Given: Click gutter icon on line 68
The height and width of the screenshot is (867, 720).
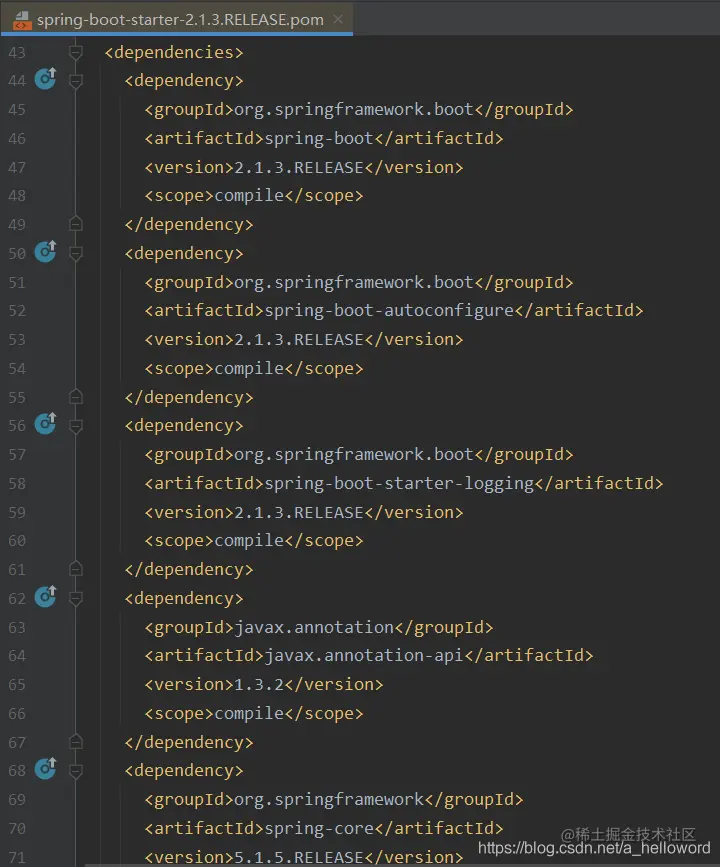Looking at the screenshot, I should 45,769.
